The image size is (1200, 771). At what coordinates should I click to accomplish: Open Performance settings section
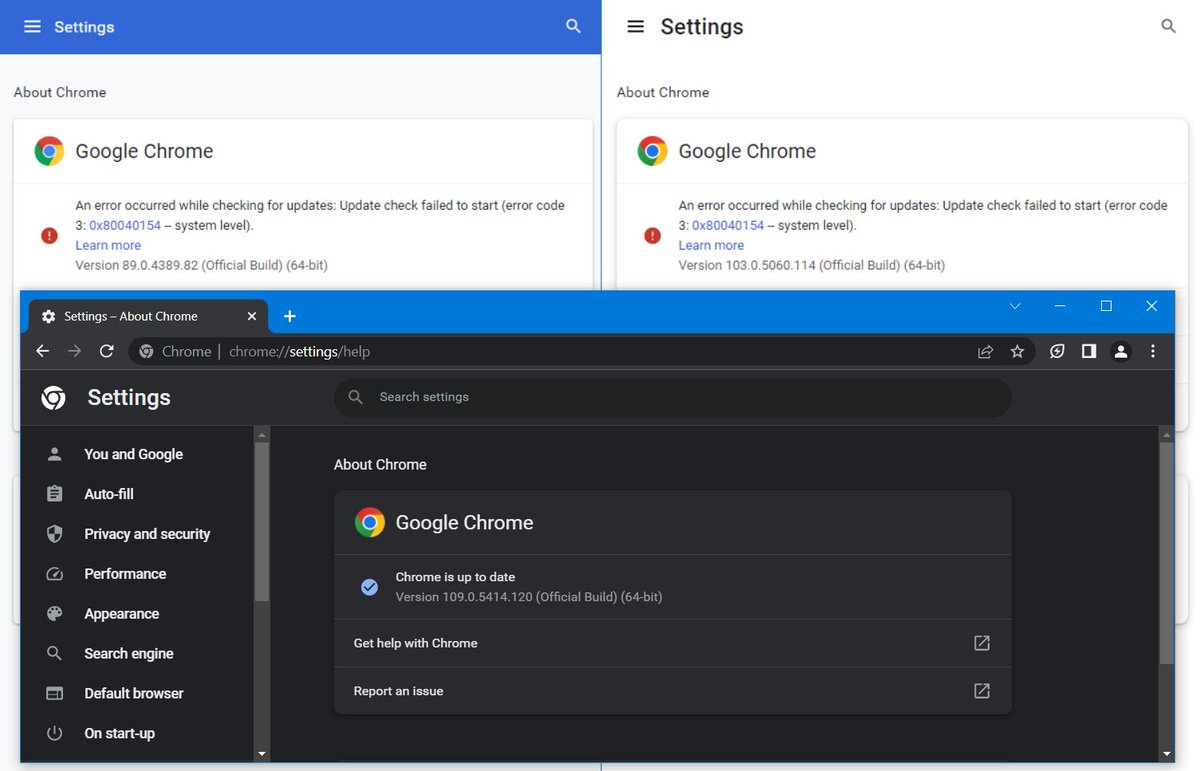pyautogui.click(x=124, y=574)
